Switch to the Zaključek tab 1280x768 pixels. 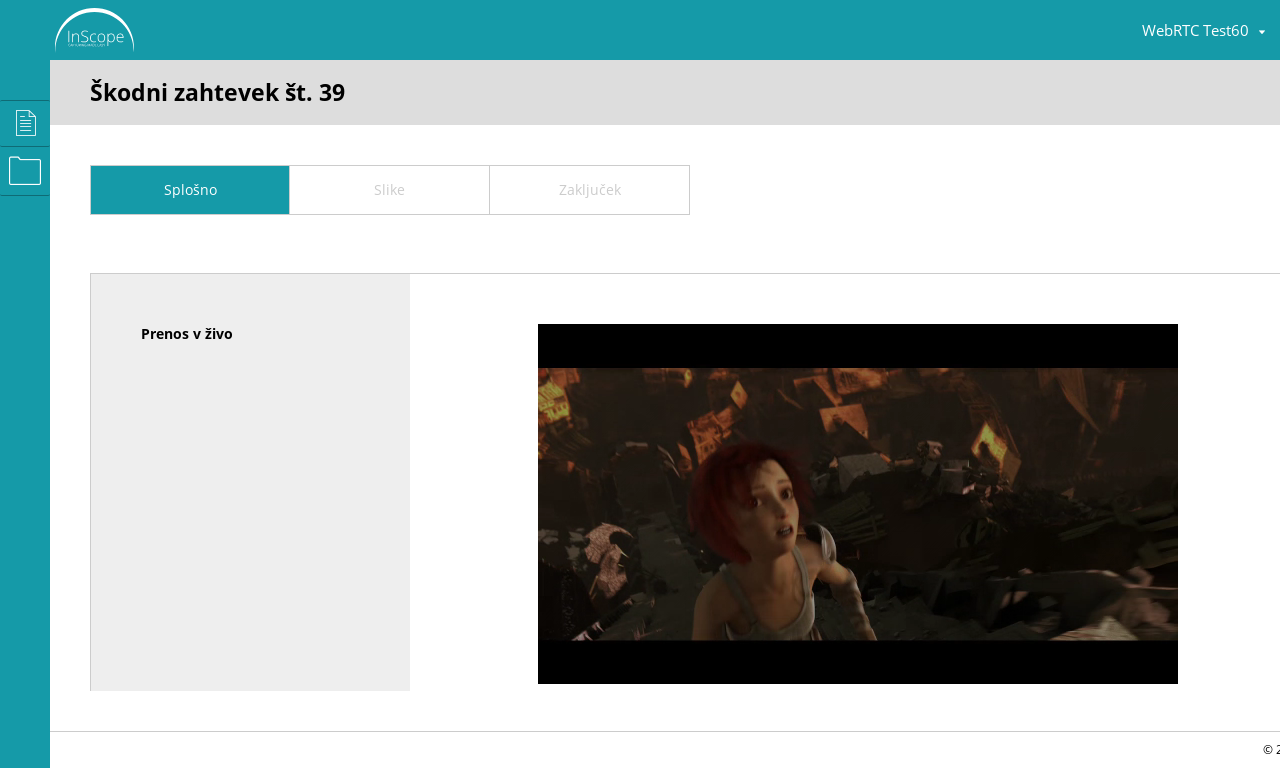click(x=590, y=190)
